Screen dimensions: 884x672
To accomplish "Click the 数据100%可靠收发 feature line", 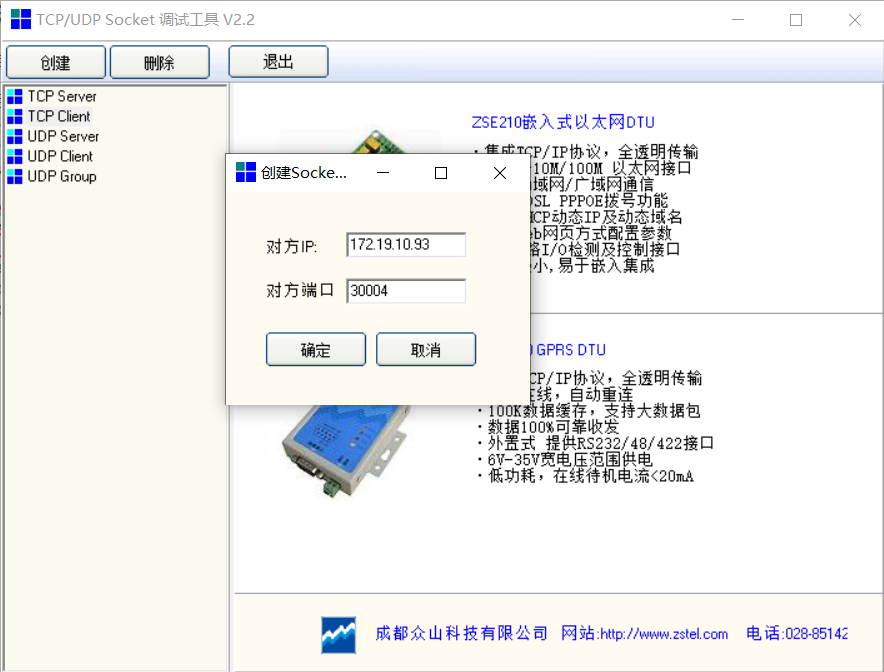I will pyautogui.click(x=549, y=427).
